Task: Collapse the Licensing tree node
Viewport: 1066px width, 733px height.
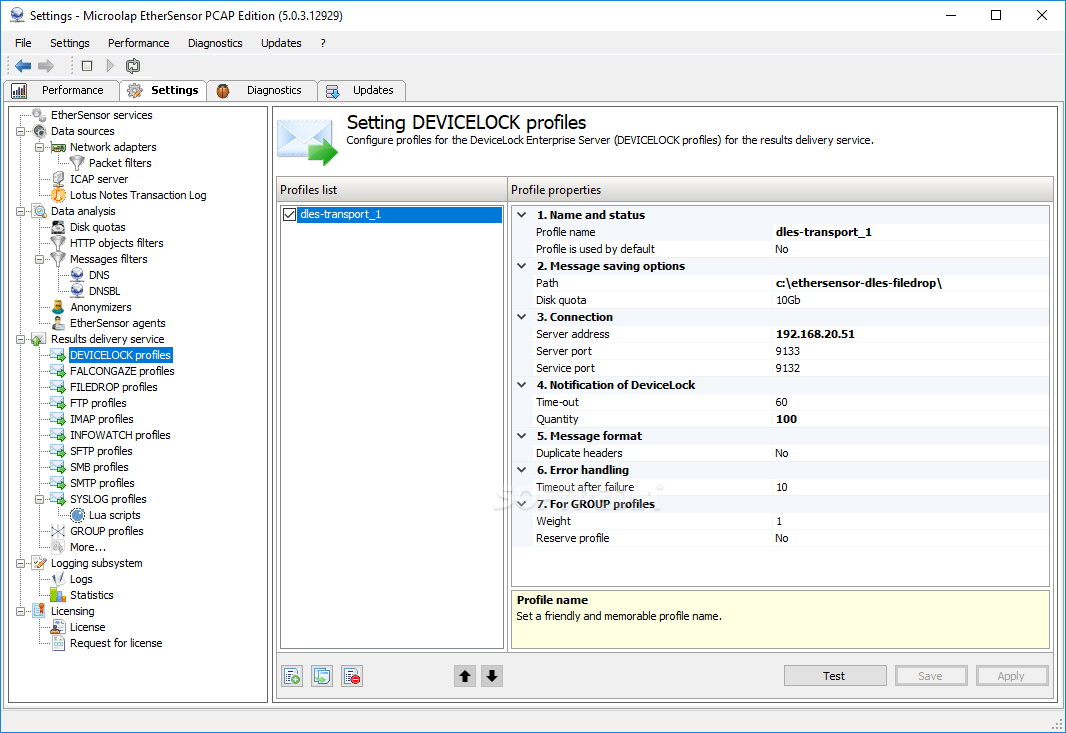Action: tap(20, 611)
